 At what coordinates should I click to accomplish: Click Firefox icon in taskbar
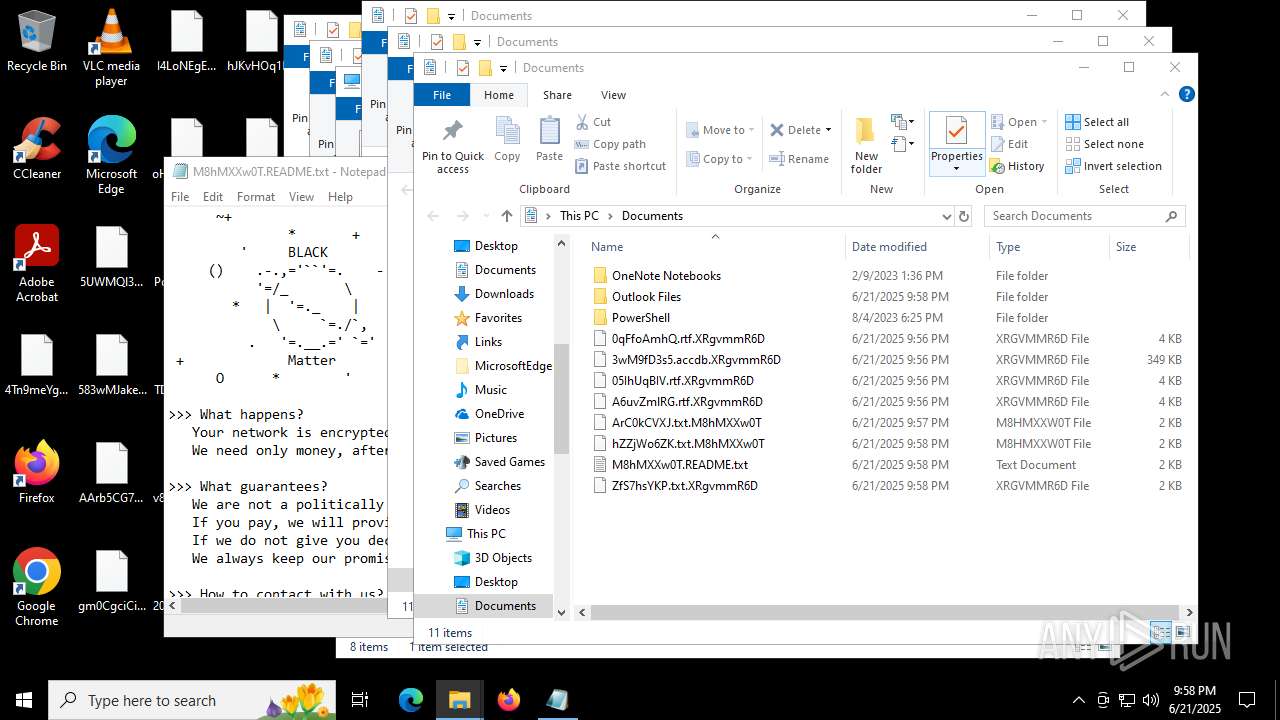pos(509,700)
